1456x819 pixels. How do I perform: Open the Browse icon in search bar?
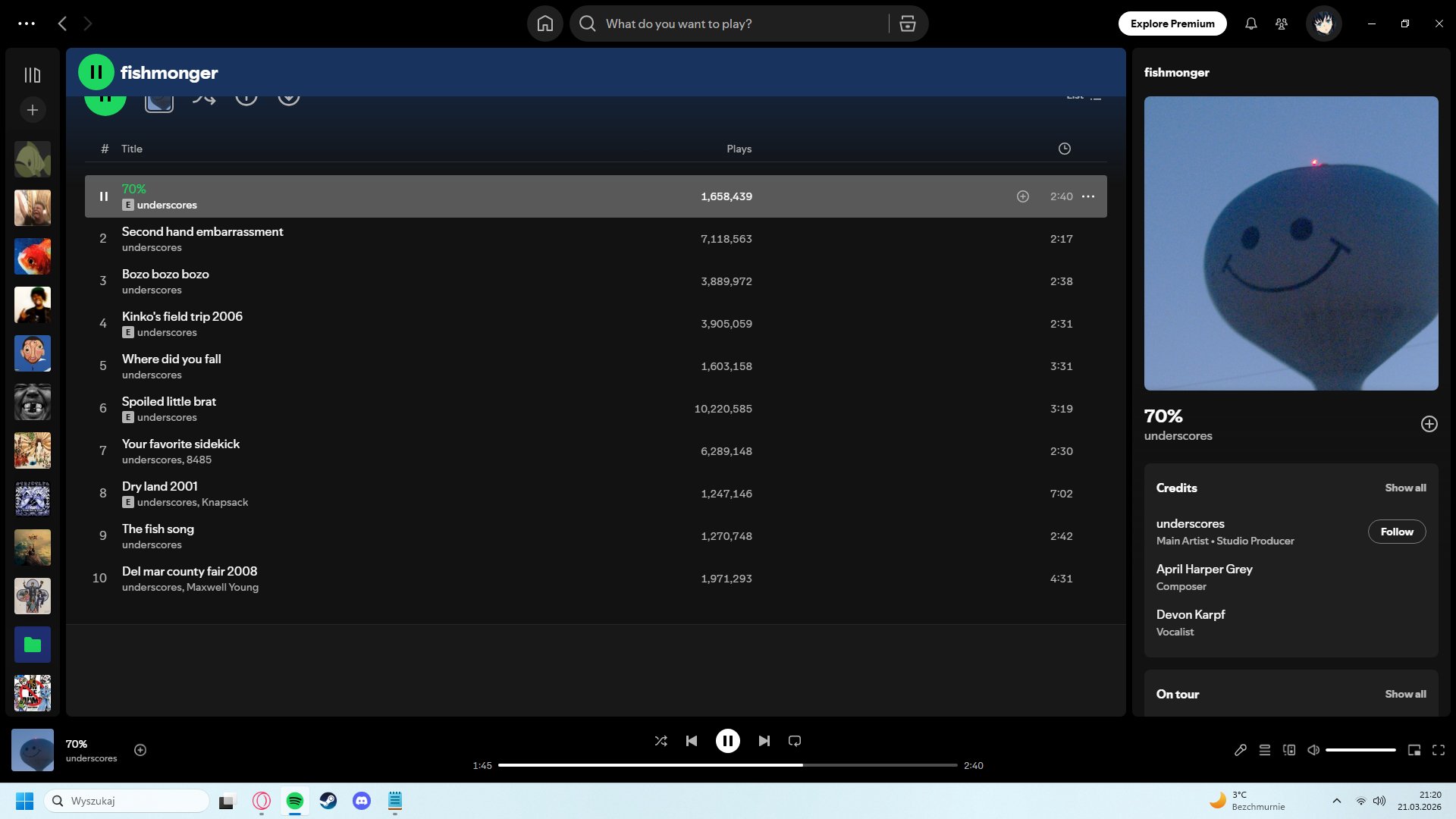point(907,24)
